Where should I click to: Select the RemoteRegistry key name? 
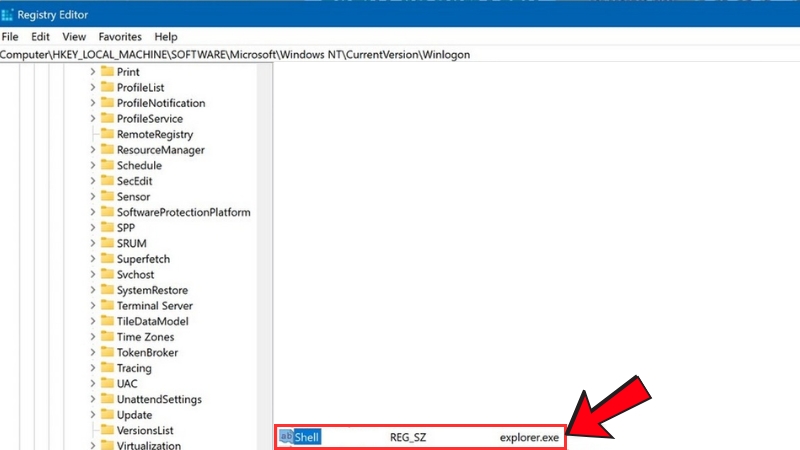click(x=155, y=134)
